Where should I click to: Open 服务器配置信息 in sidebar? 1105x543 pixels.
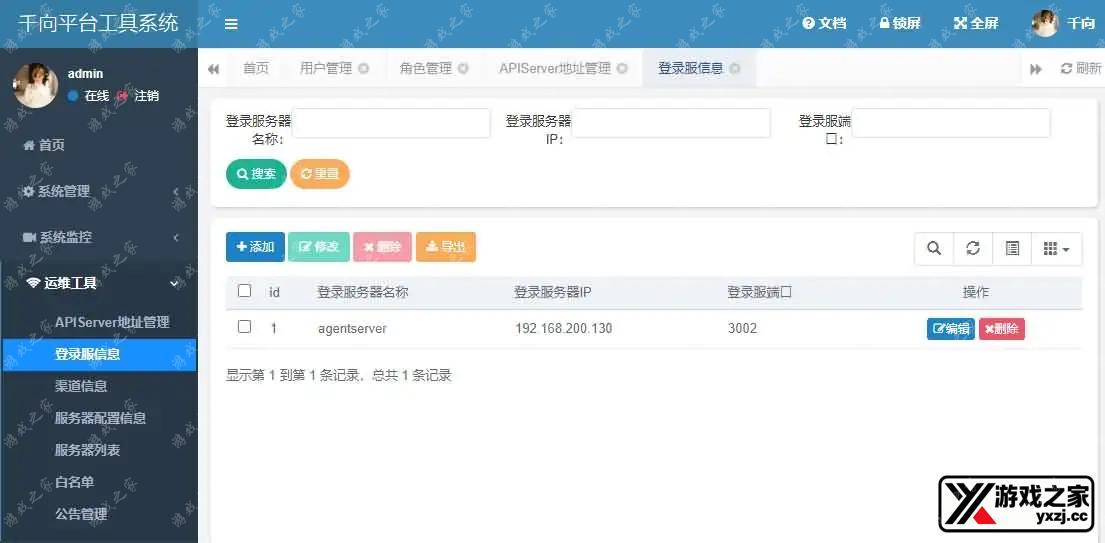[100, 418]
